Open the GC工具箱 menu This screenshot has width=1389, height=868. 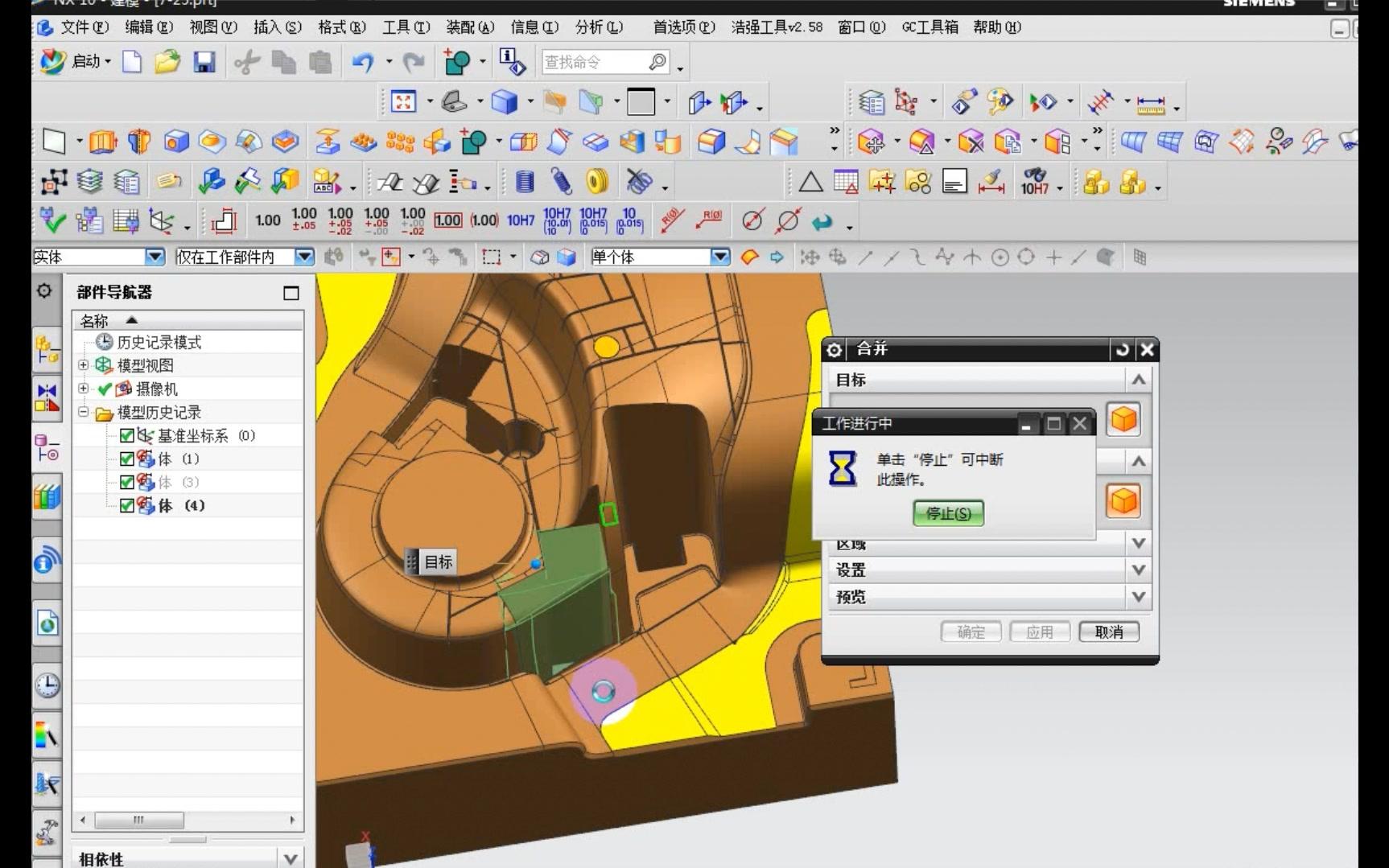[x=930, y=27]
